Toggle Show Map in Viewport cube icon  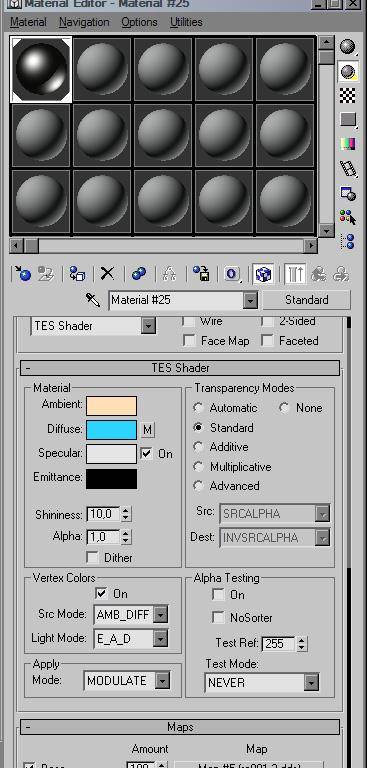264,274
